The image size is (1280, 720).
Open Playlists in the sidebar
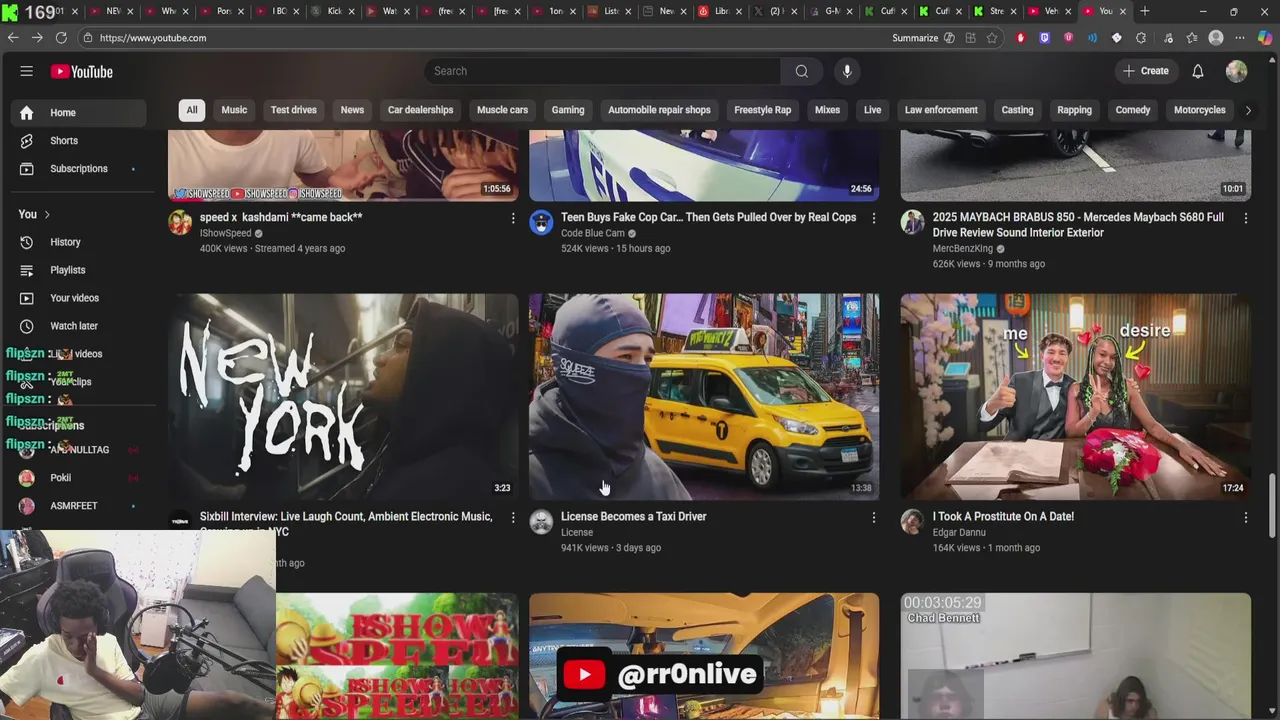coord(78,270)
